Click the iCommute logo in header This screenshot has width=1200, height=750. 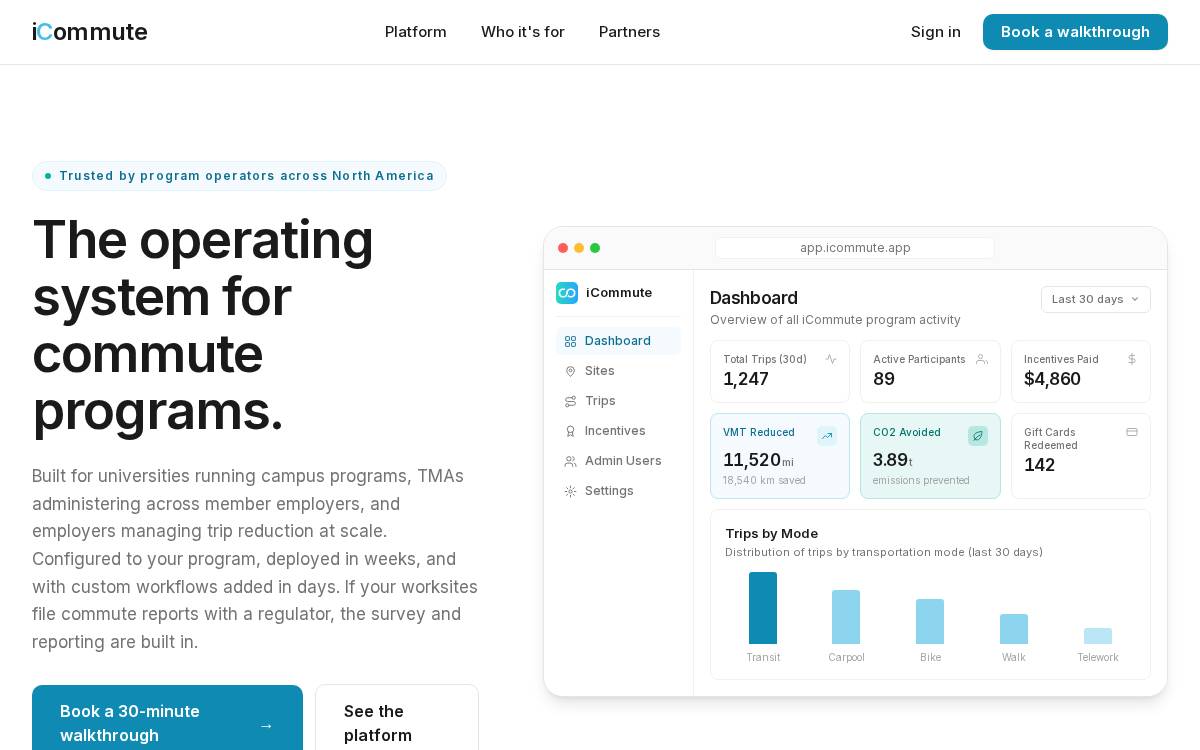click(90, 32)
